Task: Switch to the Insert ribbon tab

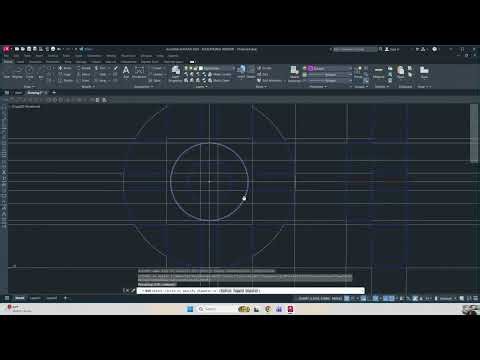Action: [x=20, y=62]
